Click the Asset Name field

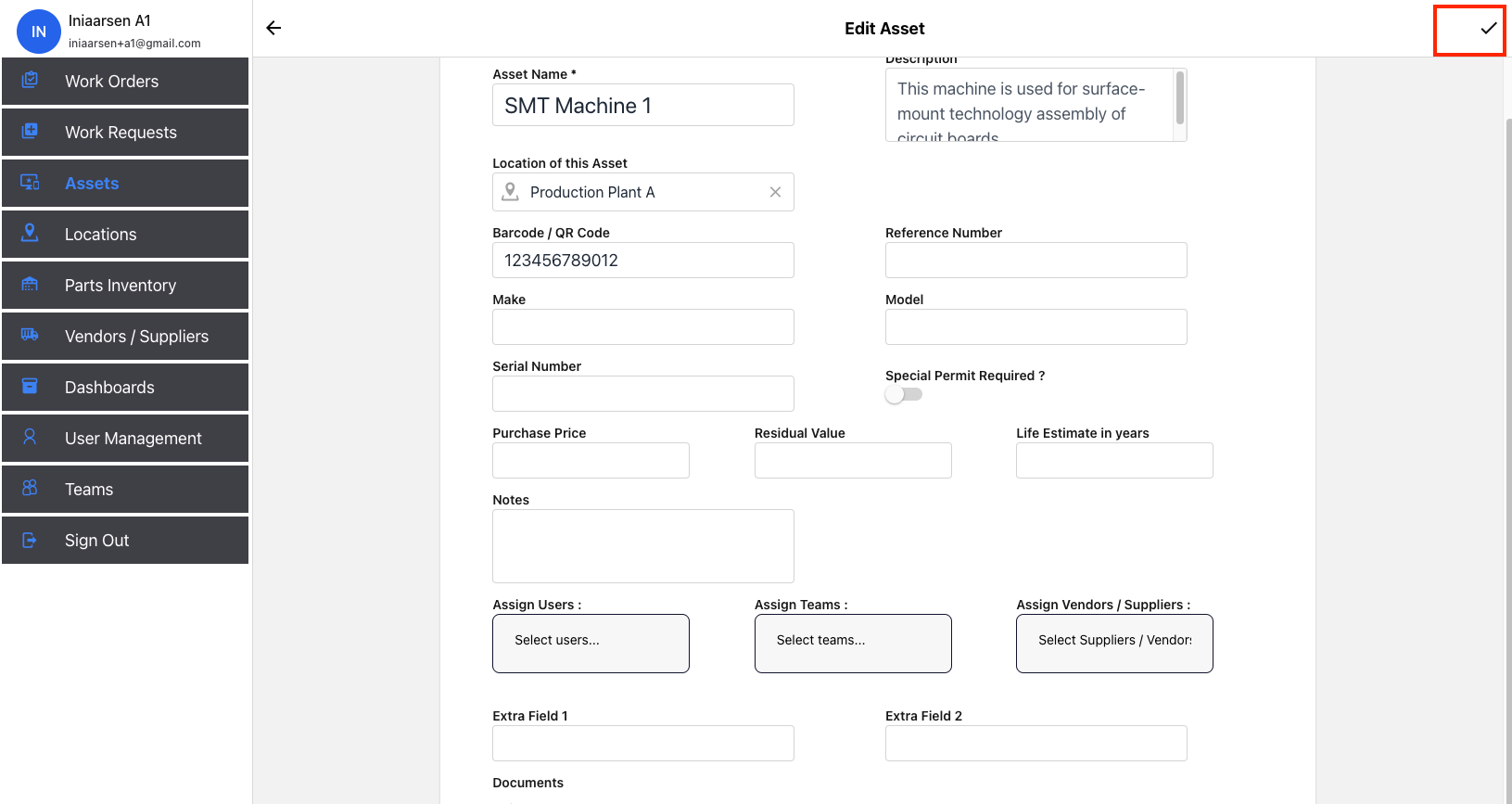pyautogui.click(x=643, y=105)
